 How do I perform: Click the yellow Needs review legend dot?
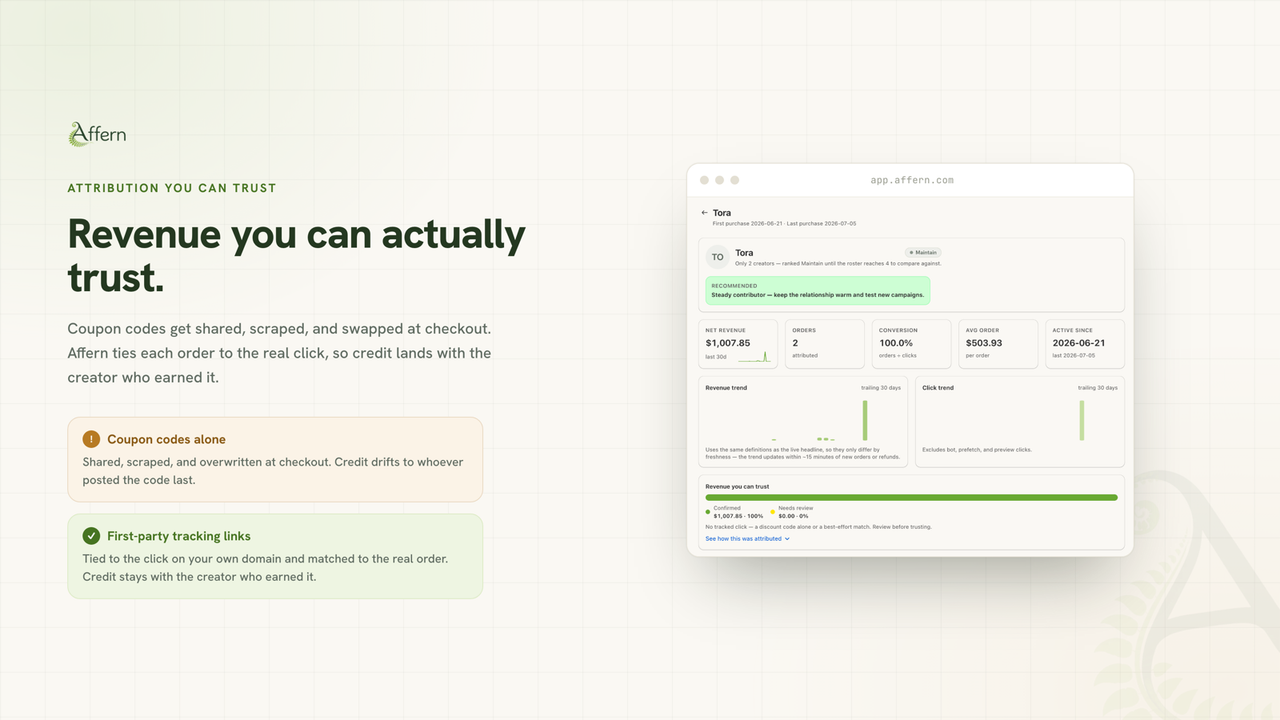coord(773,512)
